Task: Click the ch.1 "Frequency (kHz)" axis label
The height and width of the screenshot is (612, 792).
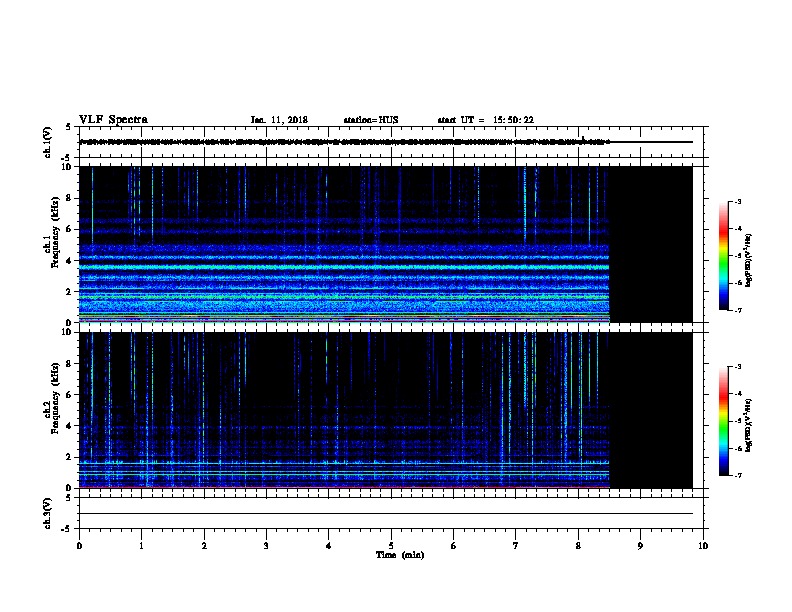Action: coord(55,232)
